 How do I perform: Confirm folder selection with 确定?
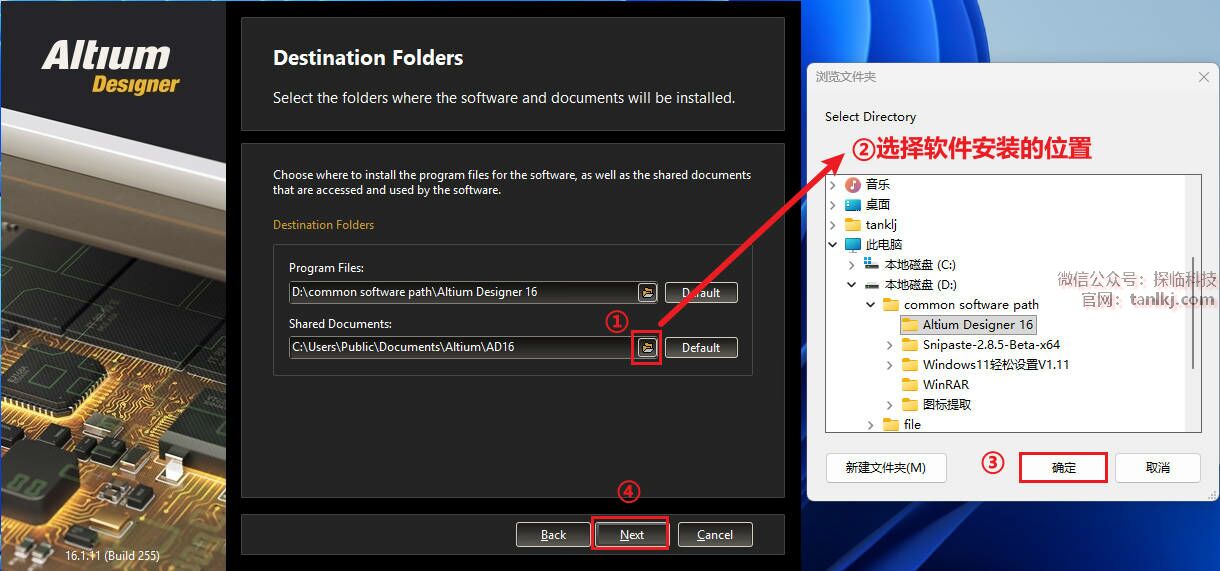click(1063, 468)
